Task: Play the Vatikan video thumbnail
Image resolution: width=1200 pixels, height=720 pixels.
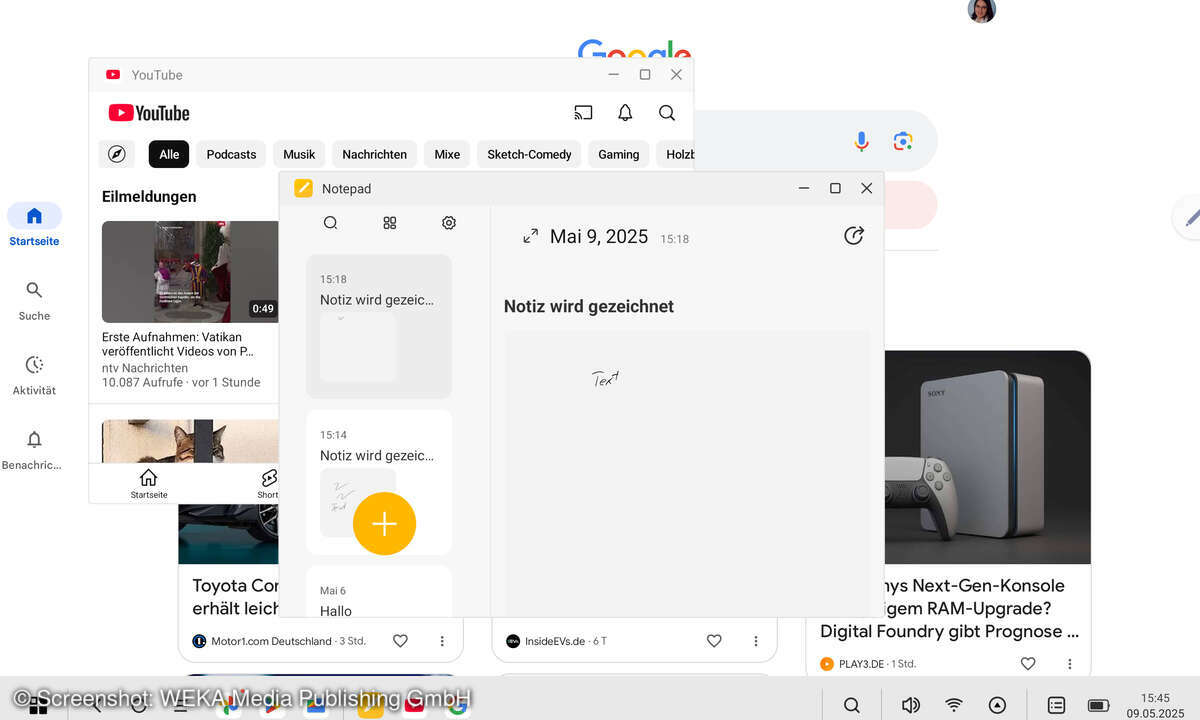Action: (x=190, y=272)
